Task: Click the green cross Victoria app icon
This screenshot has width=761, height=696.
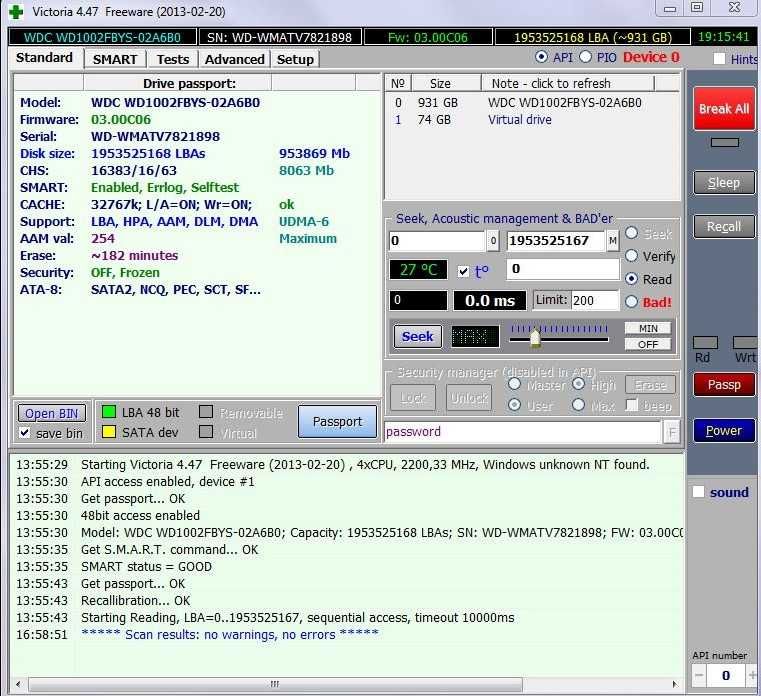Action: [16, 12]
